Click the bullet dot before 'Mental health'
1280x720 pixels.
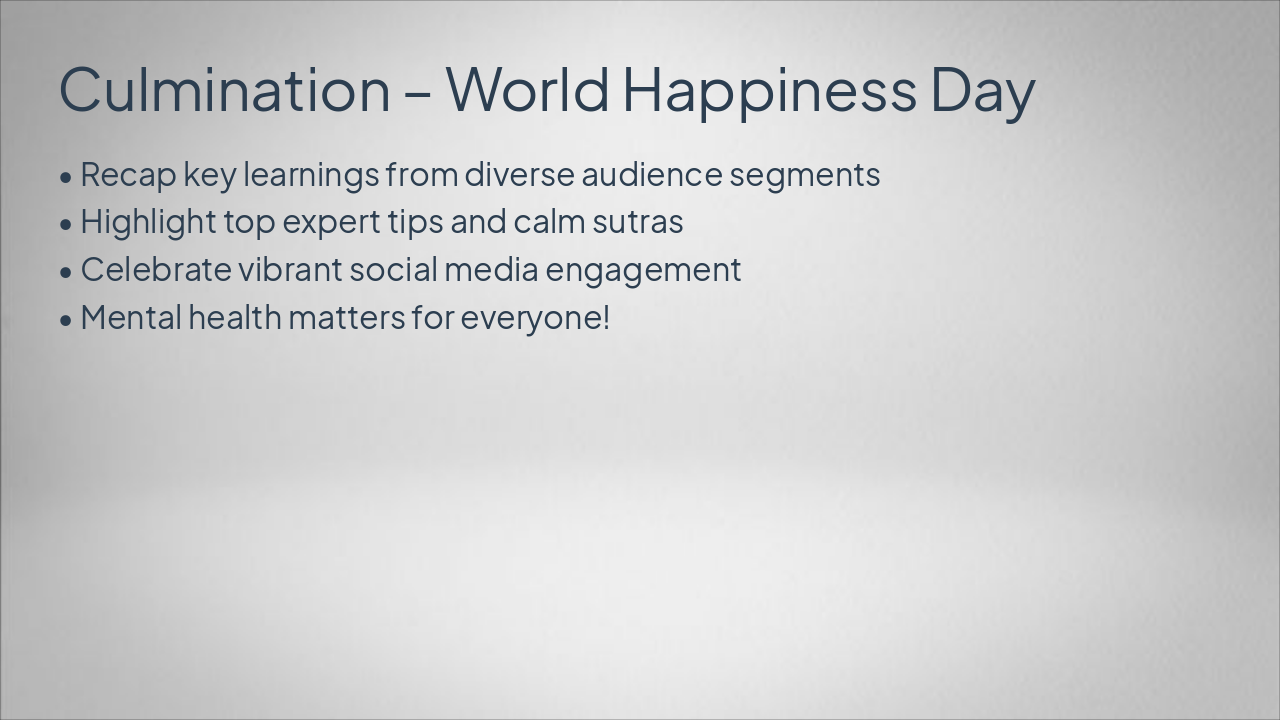pos(66,320)
